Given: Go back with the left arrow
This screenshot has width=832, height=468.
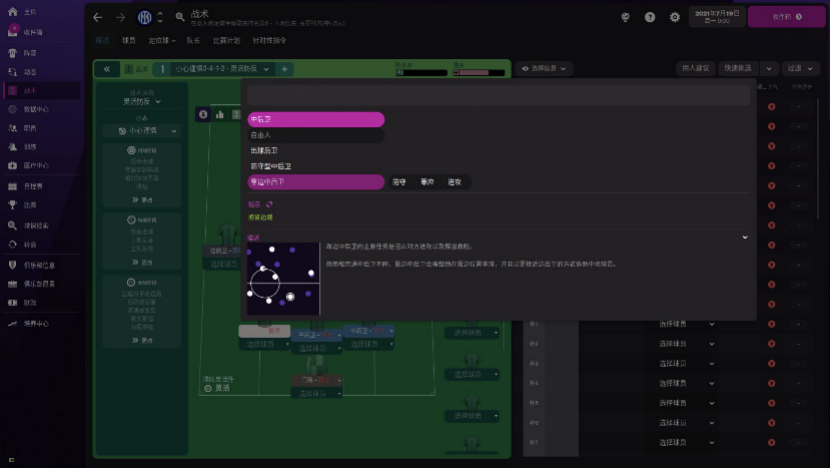Looking at the screenshot, I should [97, 18].
